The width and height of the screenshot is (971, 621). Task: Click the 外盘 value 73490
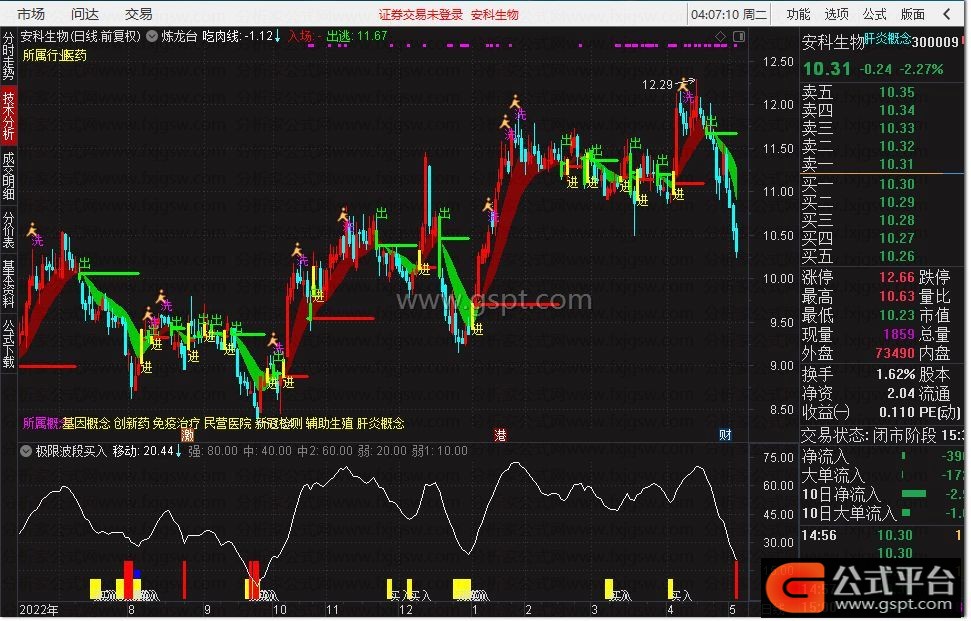point(895,354)
